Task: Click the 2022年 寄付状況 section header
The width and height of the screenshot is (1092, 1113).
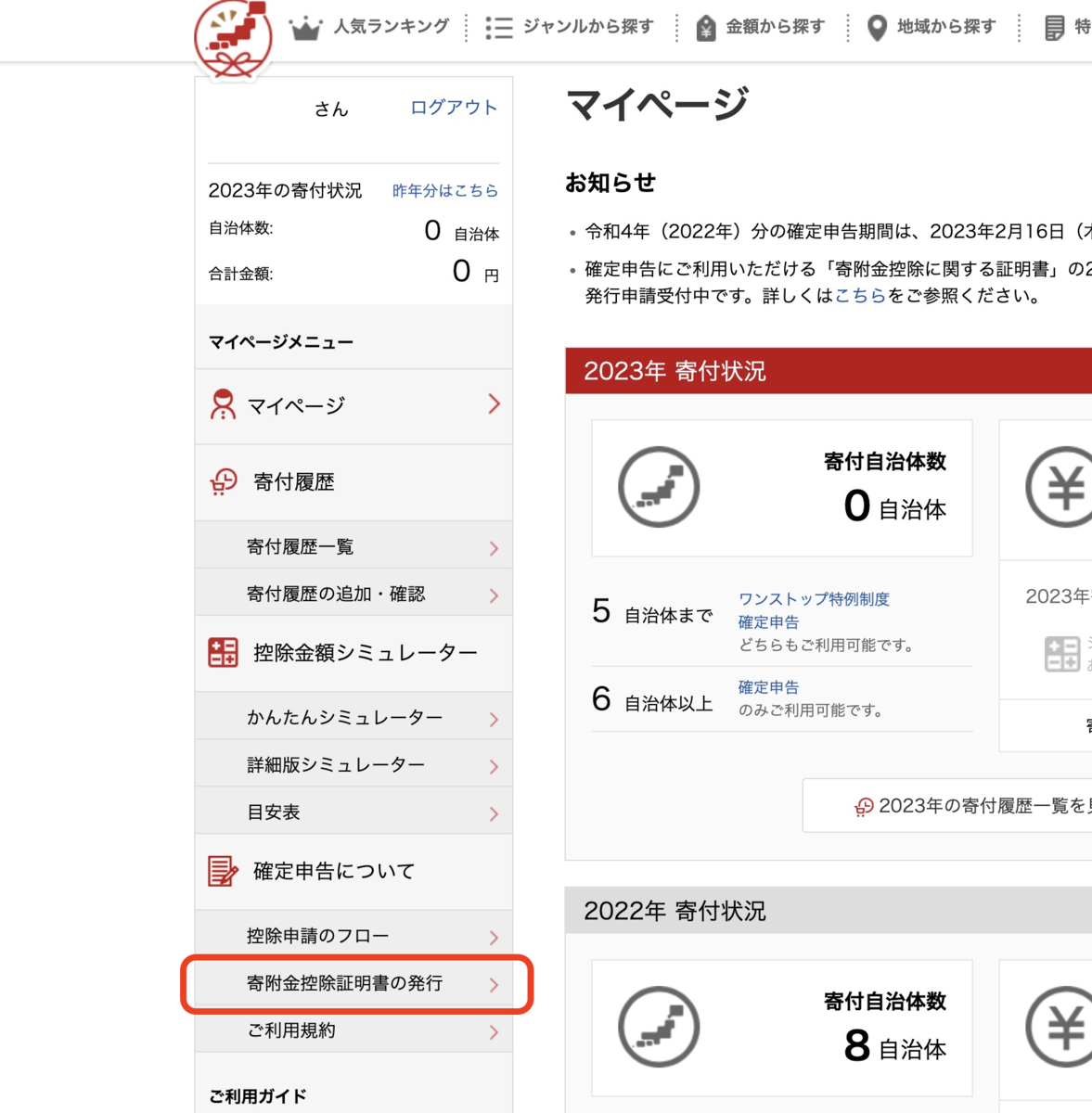Action: click(x=829, y=911)
